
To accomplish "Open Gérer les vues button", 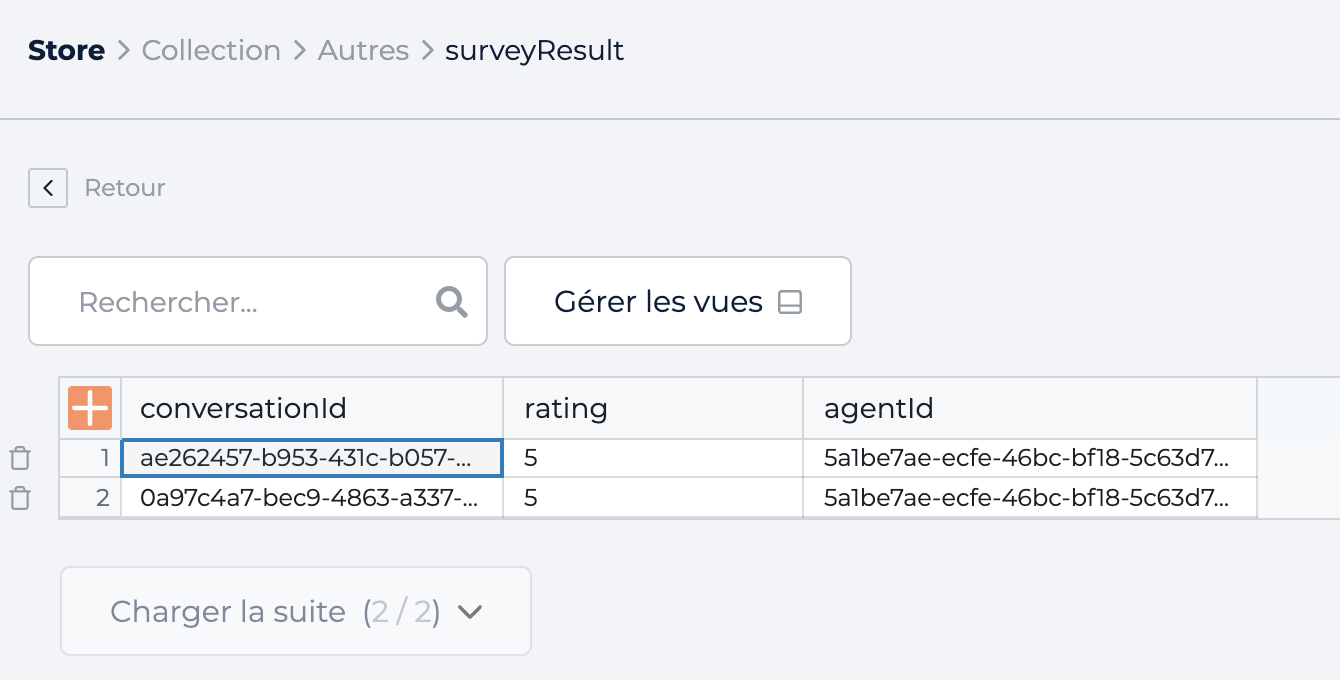I will 678,301.
